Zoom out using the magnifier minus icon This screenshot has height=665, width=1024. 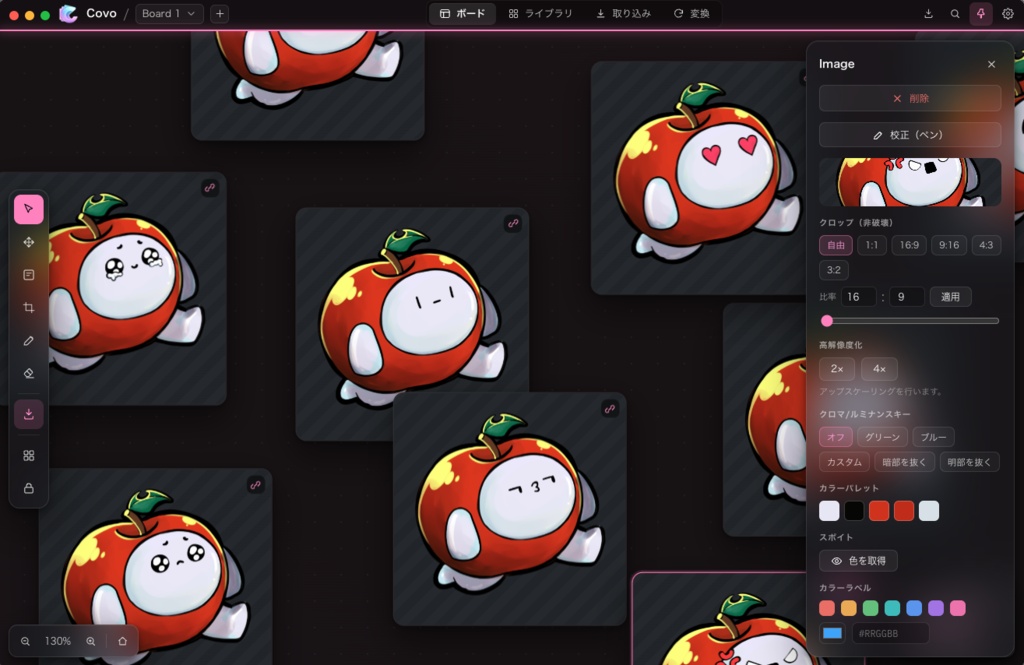pos(25,641)
